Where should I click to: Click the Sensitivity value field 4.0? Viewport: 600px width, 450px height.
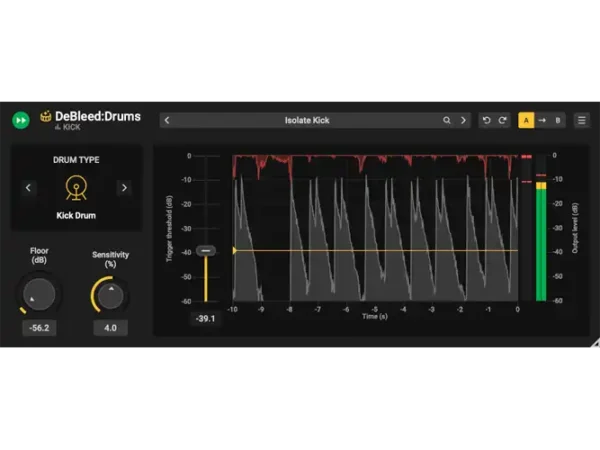point(111,328)
